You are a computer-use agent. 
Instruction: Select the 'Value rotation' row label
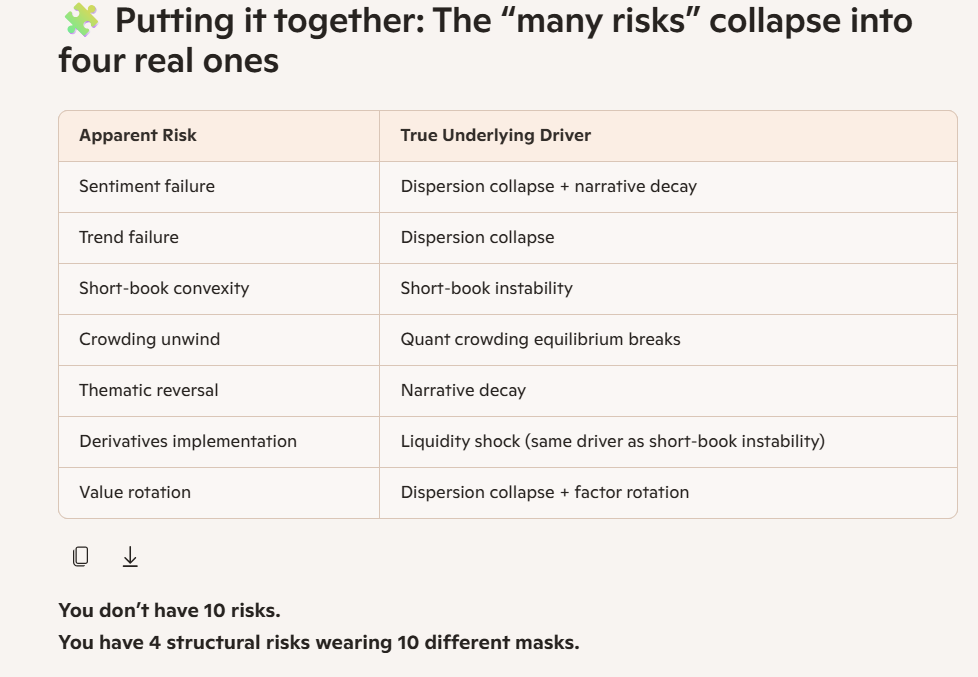135,492
